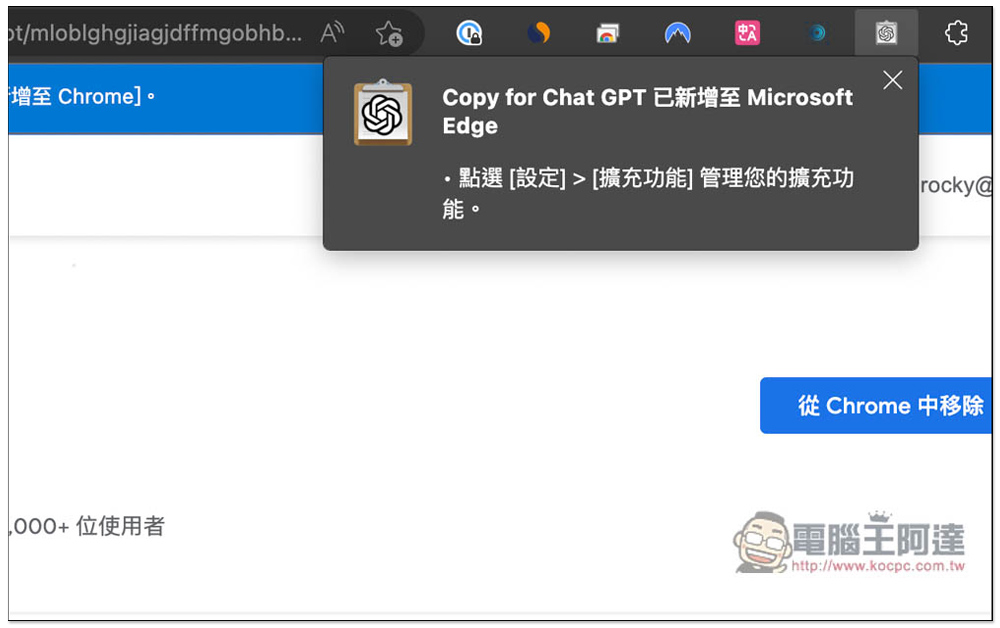Click the popup title Copy for Chat GPT 已新增至 Microsoft Edge

click(647, 112)
